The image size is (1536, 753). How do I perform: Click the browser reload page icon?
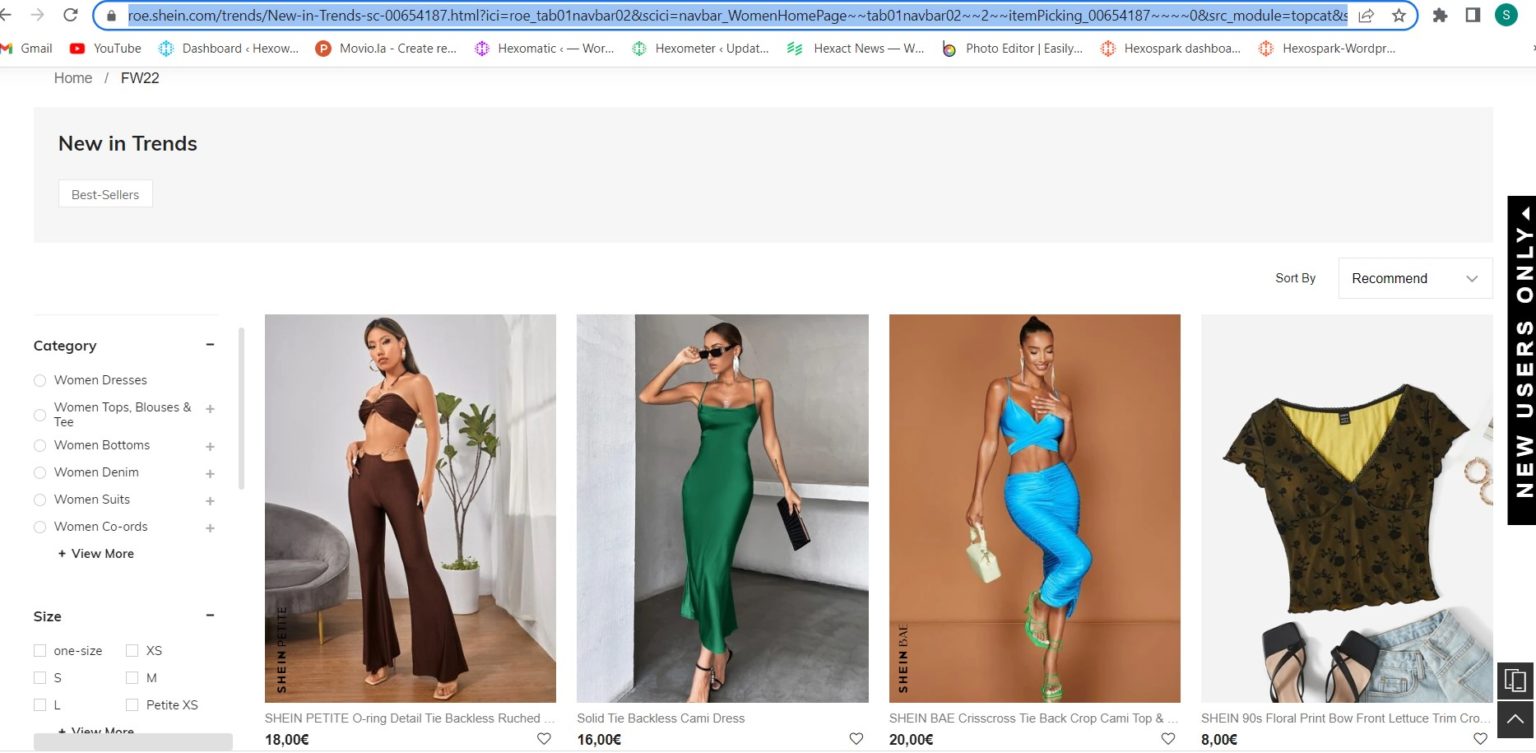click(70, 15)
